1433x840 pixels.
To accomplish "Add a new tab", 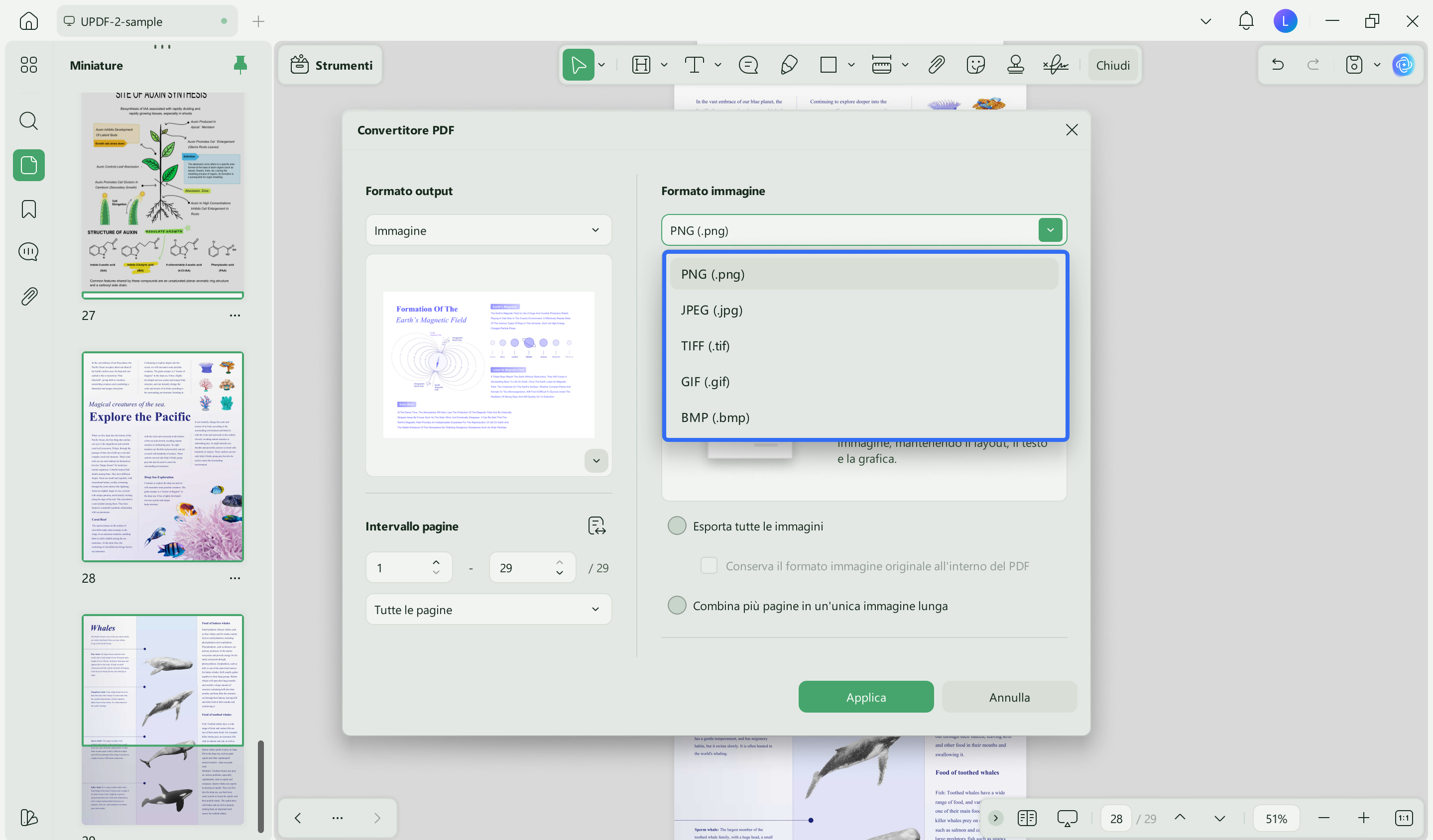I will pyautogui.click(x=258, y=21).
